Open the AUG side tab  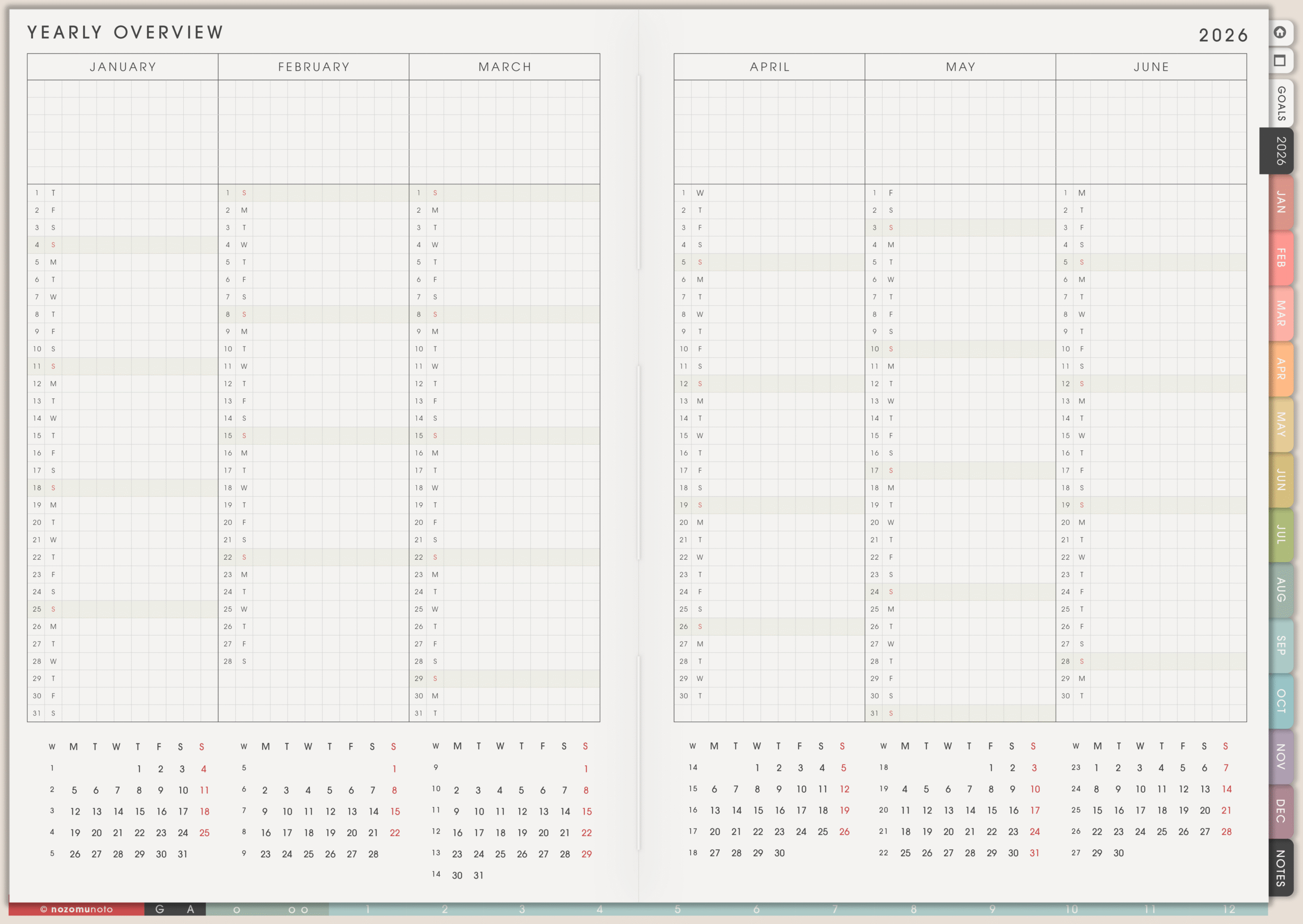(x=1281, y=589)
